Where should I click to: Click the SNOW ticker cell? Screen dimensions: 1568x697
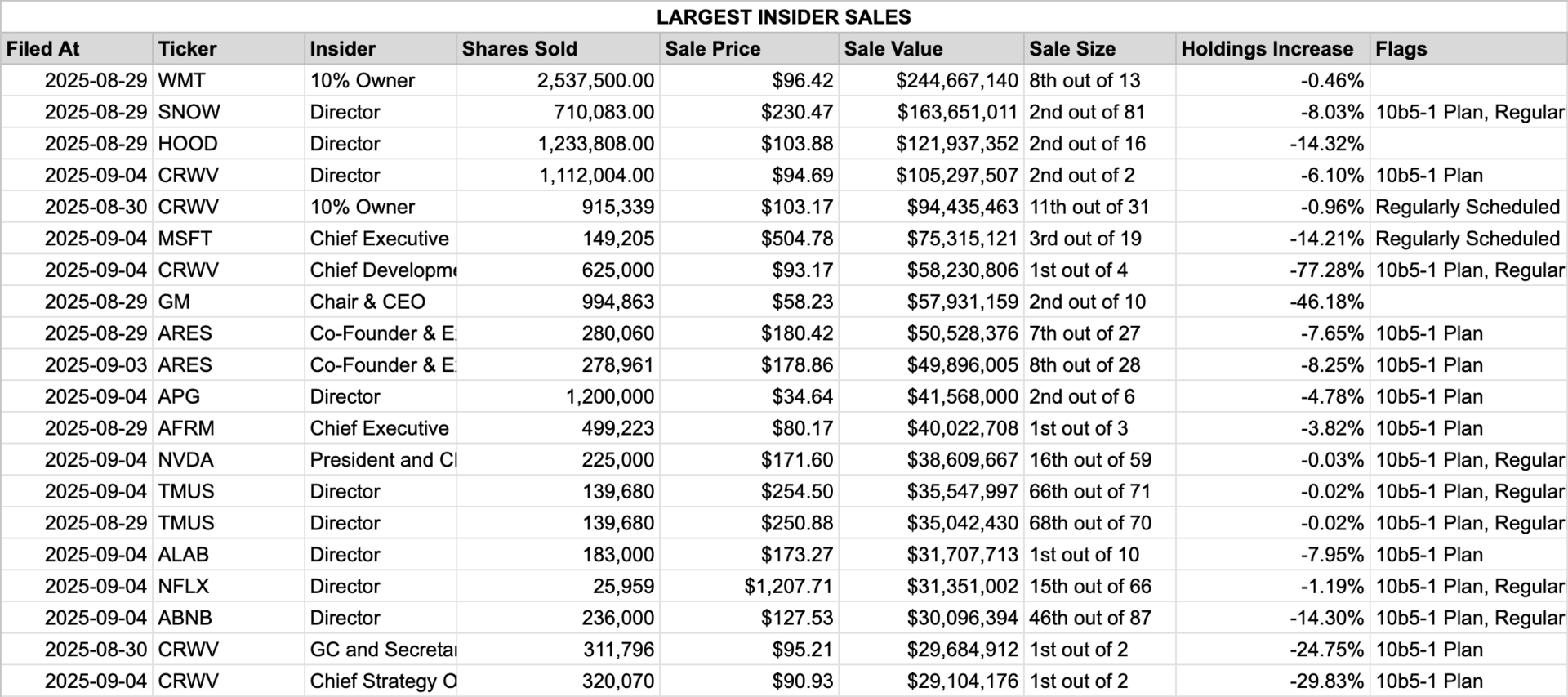[x=229, y=112]
